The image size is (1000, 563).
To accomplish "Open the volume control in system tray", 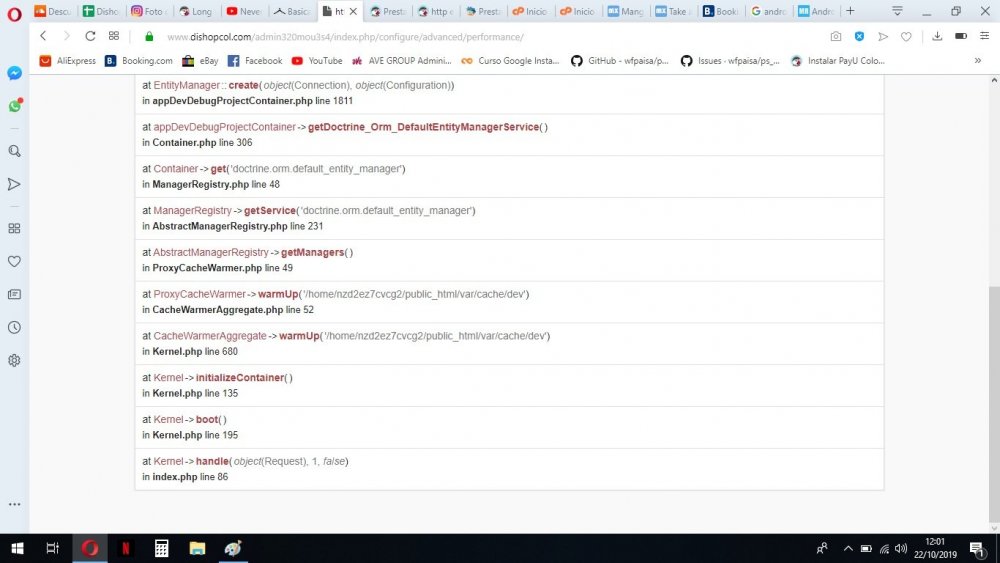I will point(901,548).
